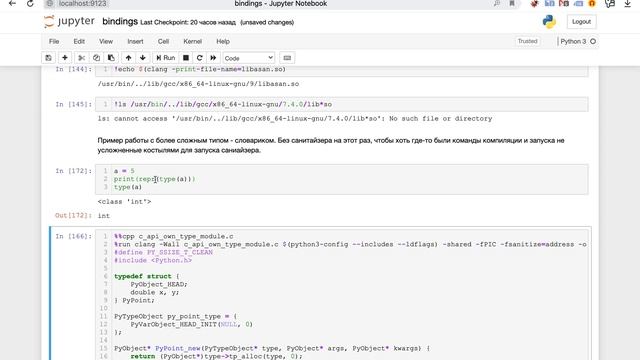This screenshot has height=360, width=640.
Task: Click the Python logo icon
Action: click(549, 22)
